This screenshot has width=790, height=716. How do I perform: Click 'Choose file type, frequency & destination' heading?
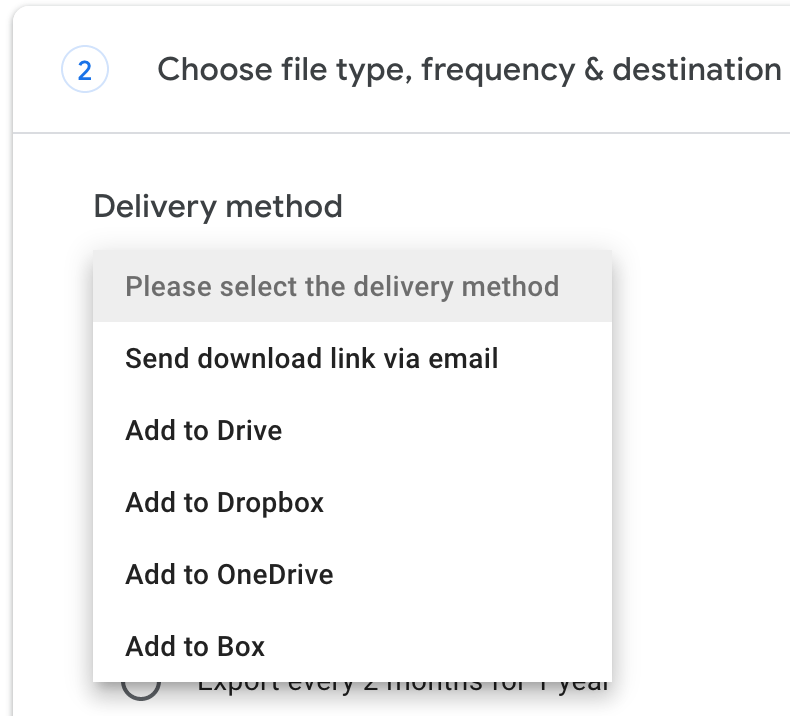click(469, 70)
